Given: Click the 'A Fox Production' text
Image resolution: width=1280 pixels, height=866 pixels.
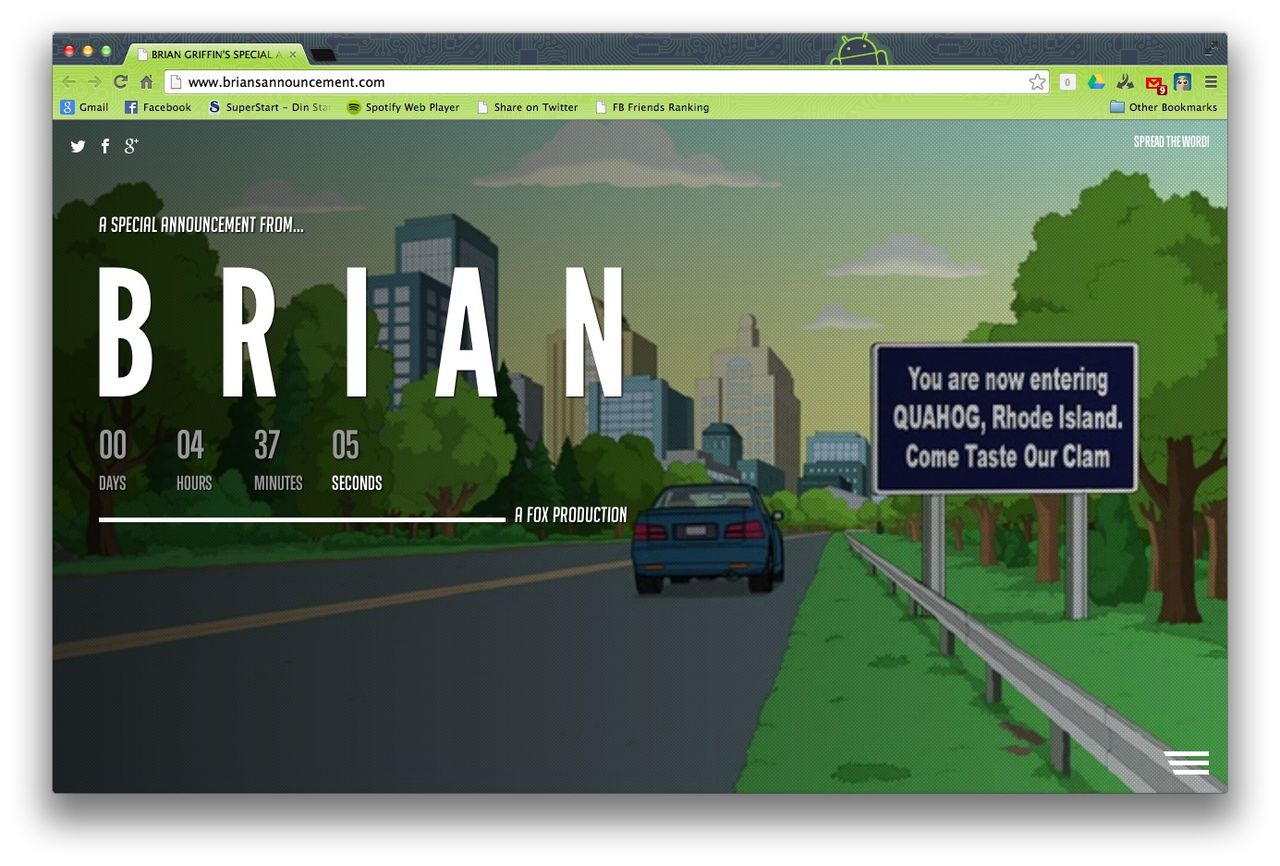Looking at the screenshot, I should click(571, 515).
